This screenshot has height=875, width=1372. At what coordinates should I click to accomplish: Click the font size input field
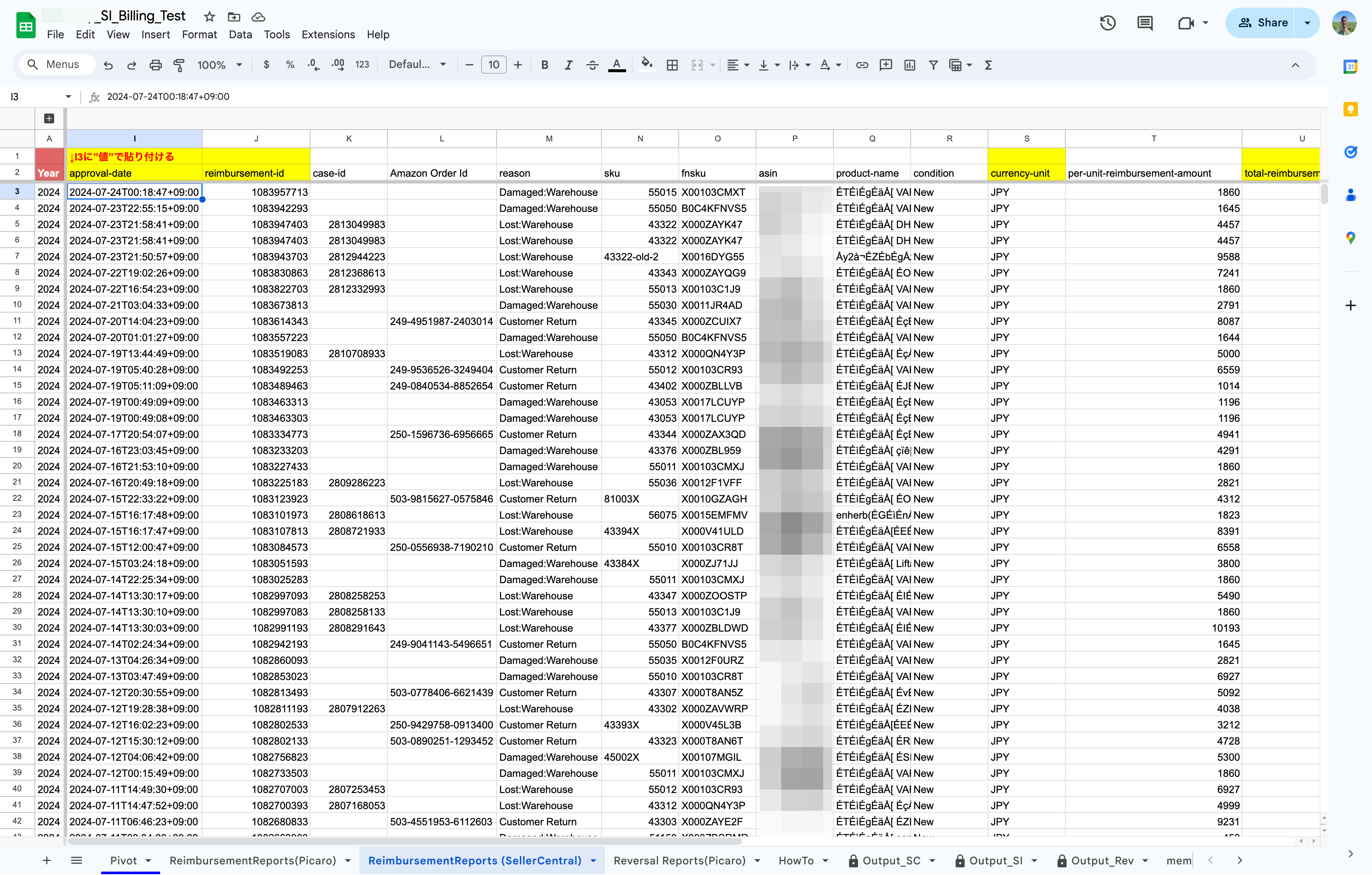(x=494, y=65)
